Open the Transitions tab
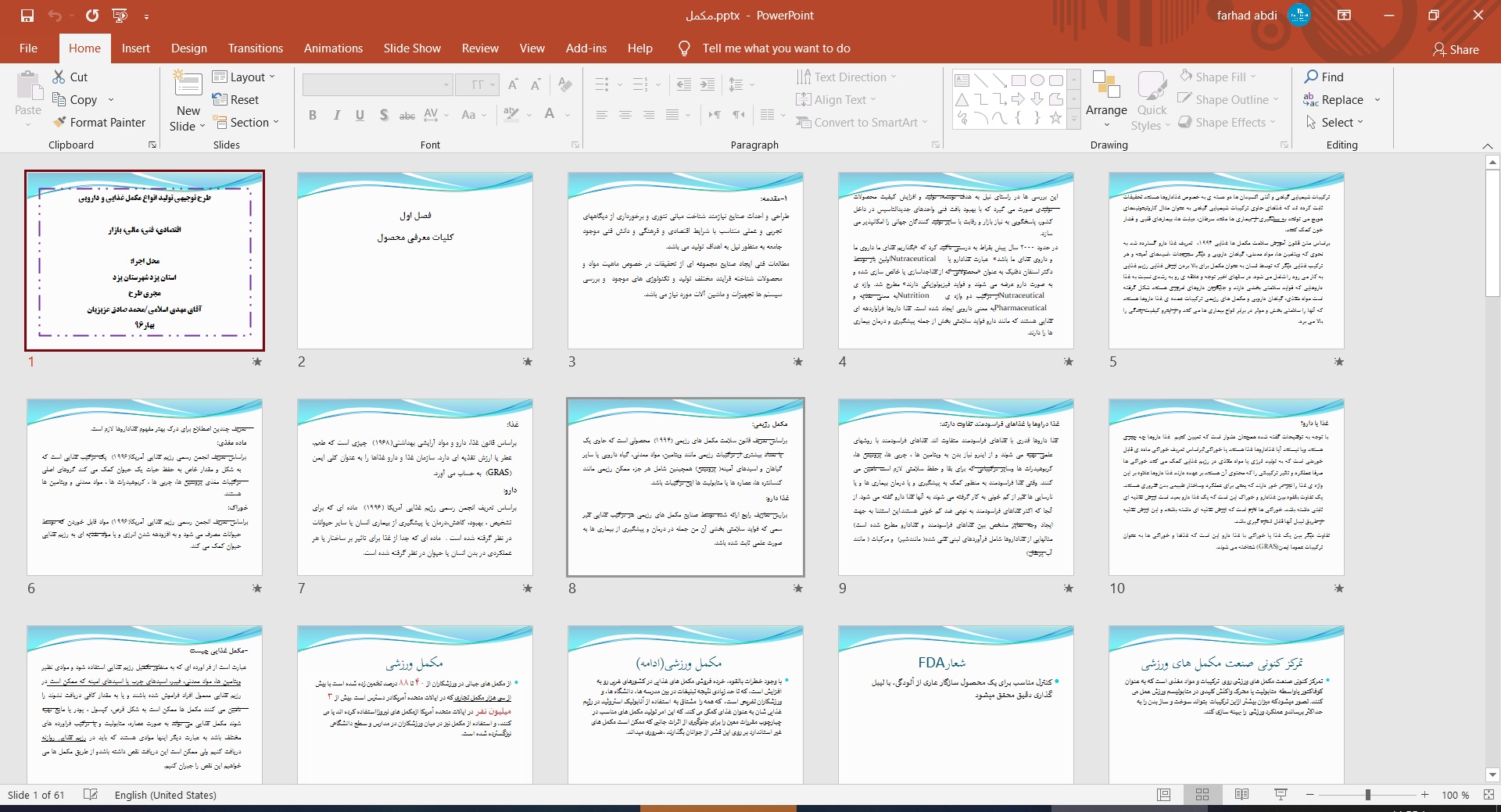Image resolution: width=1501 pixels, height=812 pixels. 256,48
